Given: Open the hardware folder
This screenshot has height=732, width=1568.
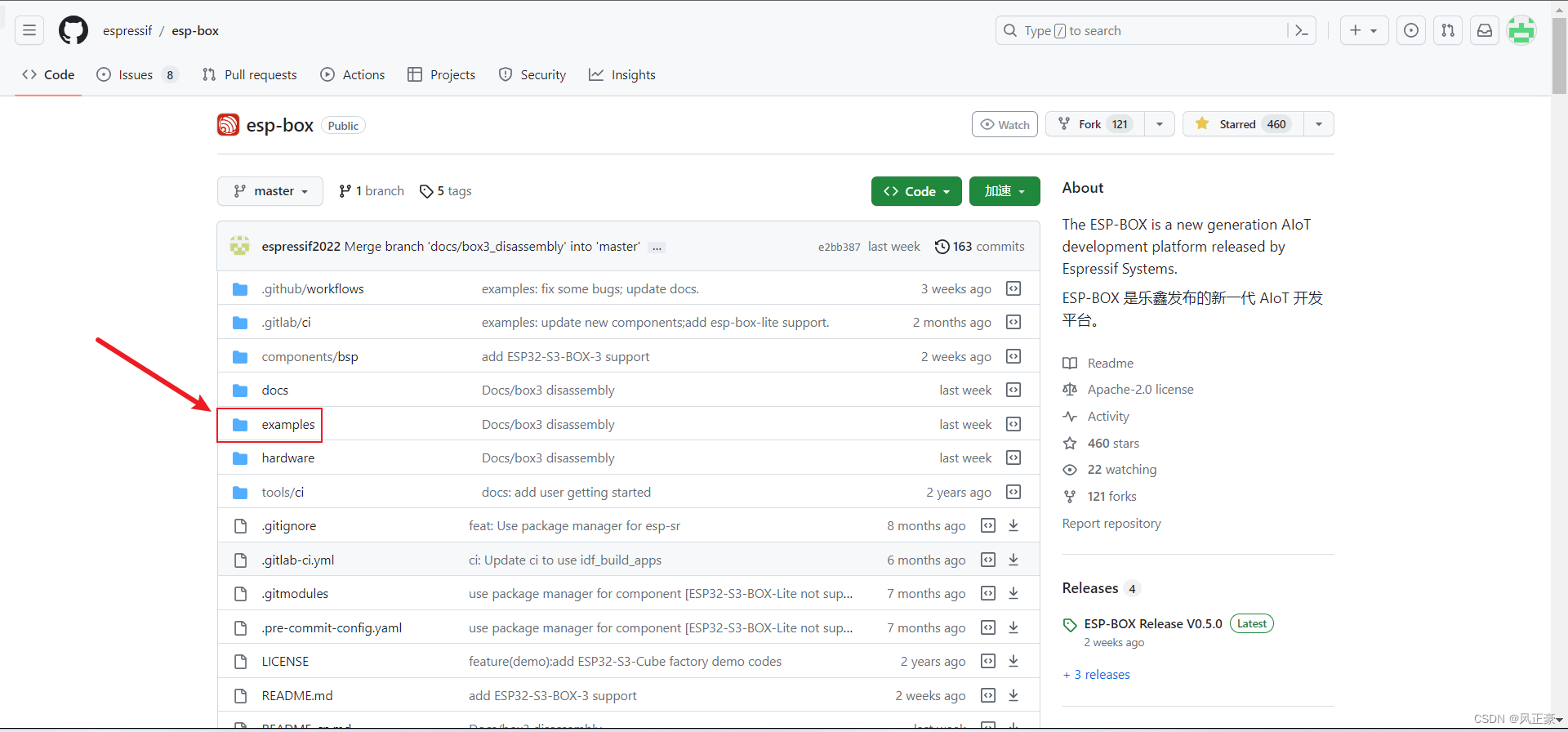Looking at the screenshot, I should click(x=288, y=457).
